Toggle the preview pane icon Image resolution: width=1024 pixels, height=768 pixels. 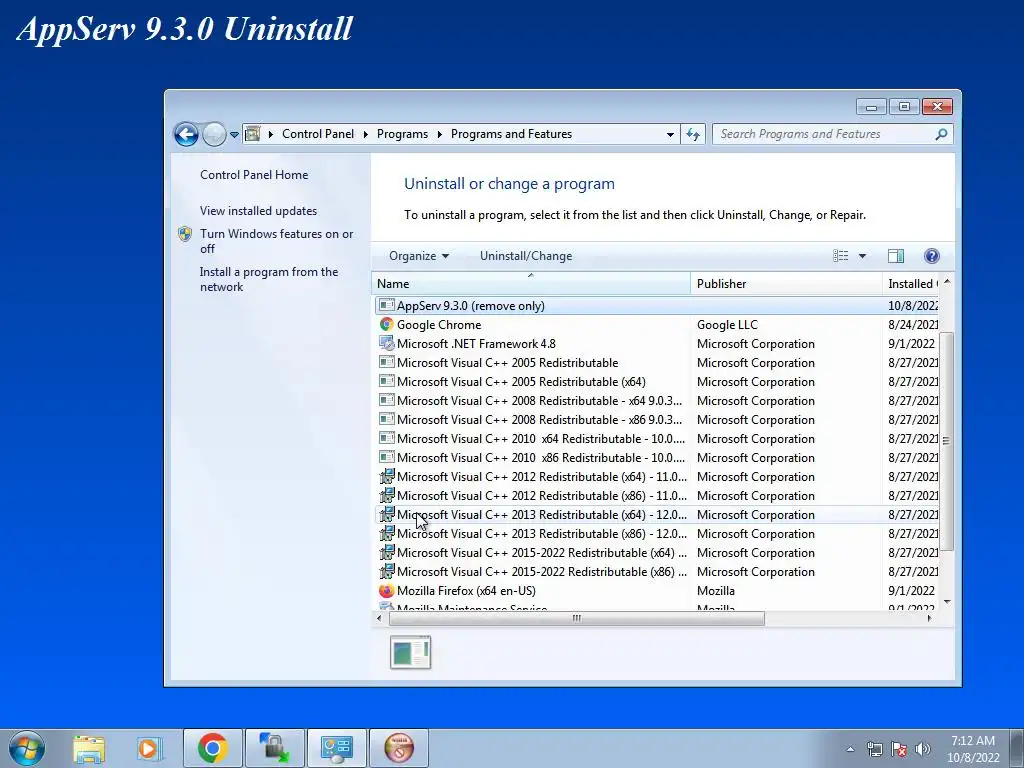click(x=896, y=256)
